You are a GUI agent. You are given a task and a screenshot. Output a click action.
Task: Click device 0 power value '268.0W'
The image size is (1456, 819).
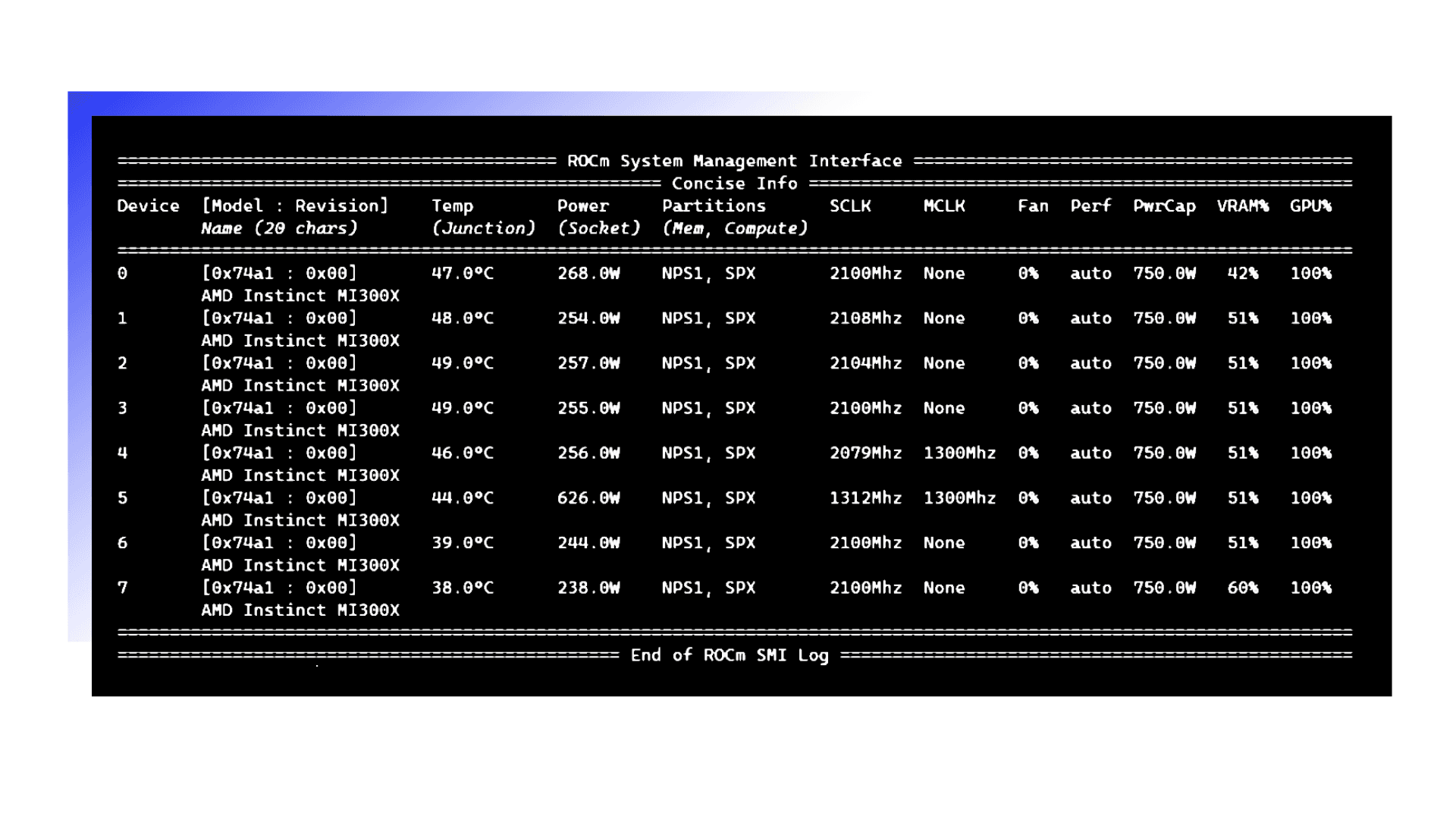(x=588, y=273)
